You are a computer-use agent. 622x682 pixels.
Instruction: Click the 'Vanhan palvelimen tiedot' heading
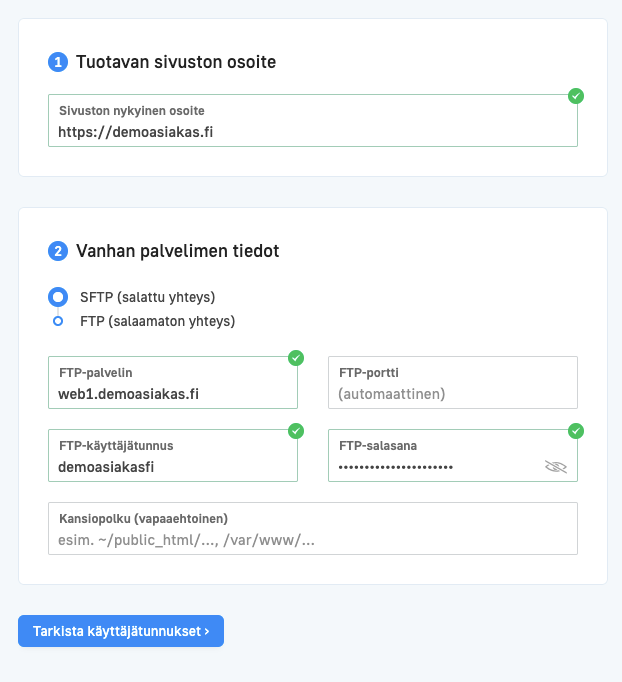tap(177, 251)
